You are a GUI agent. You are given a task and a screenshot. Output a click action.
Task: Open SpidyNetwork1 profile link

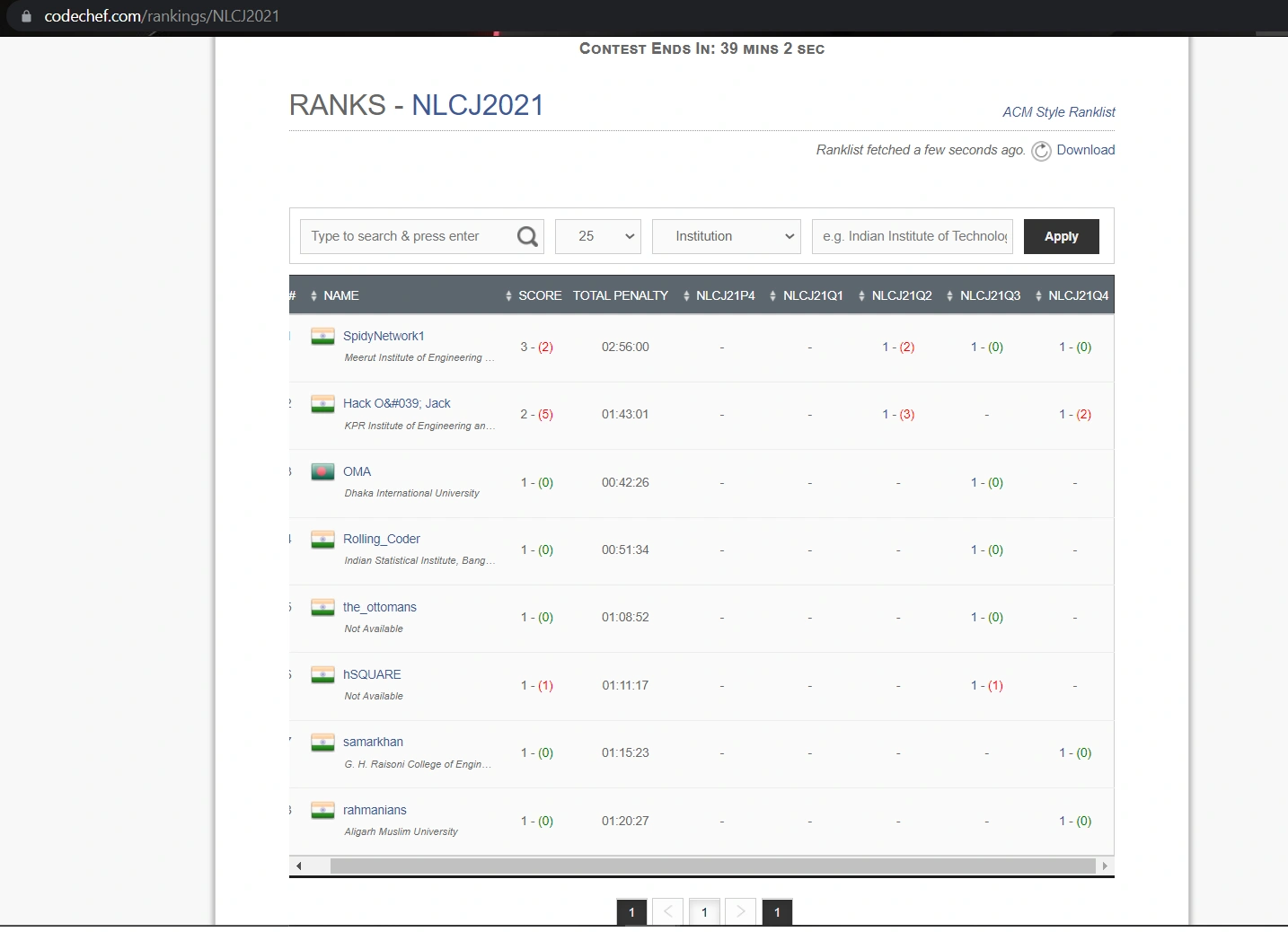tap(384, 336)
